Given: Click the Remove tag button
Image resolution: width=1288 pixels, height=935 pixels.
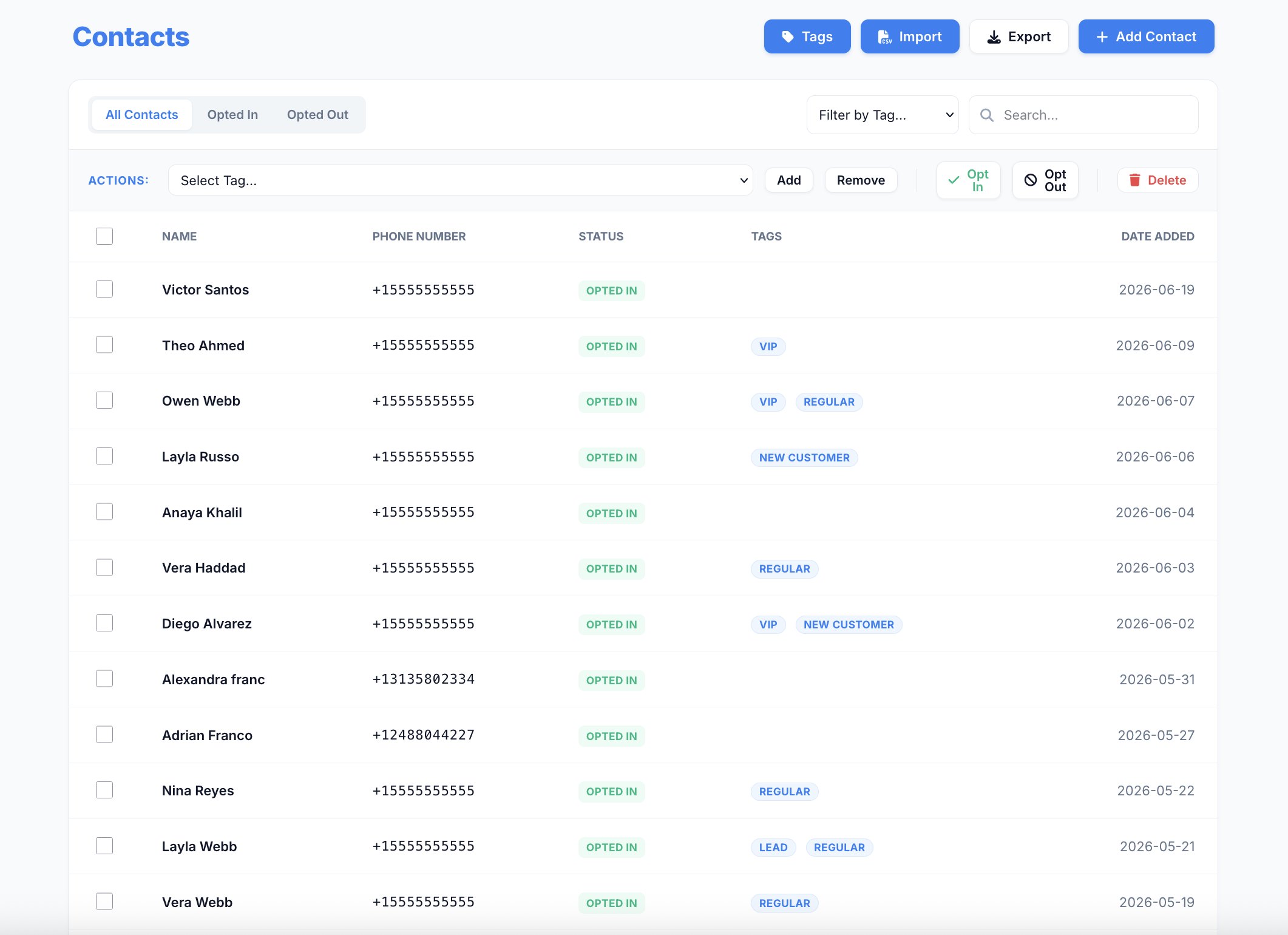Looking at the screenshot, I should pos(861,180).
